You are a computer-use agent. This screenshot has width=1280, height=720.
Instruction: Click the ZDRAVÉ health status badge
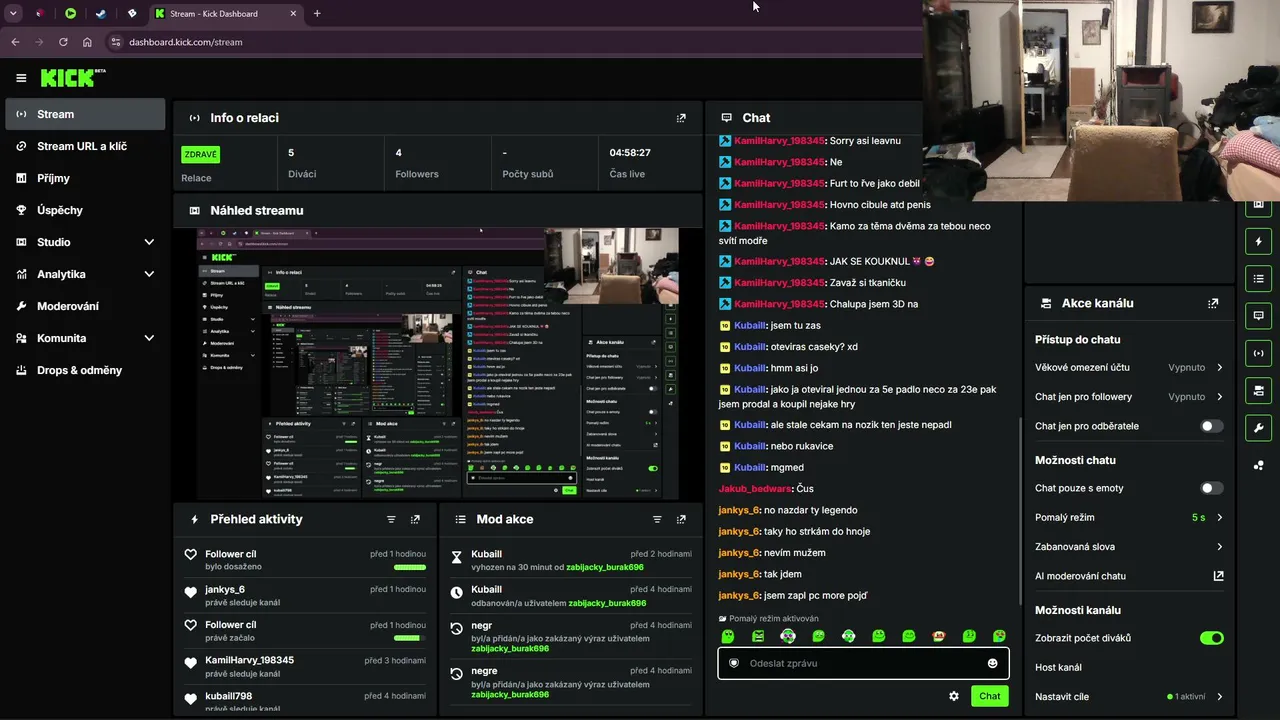point(200,154)
